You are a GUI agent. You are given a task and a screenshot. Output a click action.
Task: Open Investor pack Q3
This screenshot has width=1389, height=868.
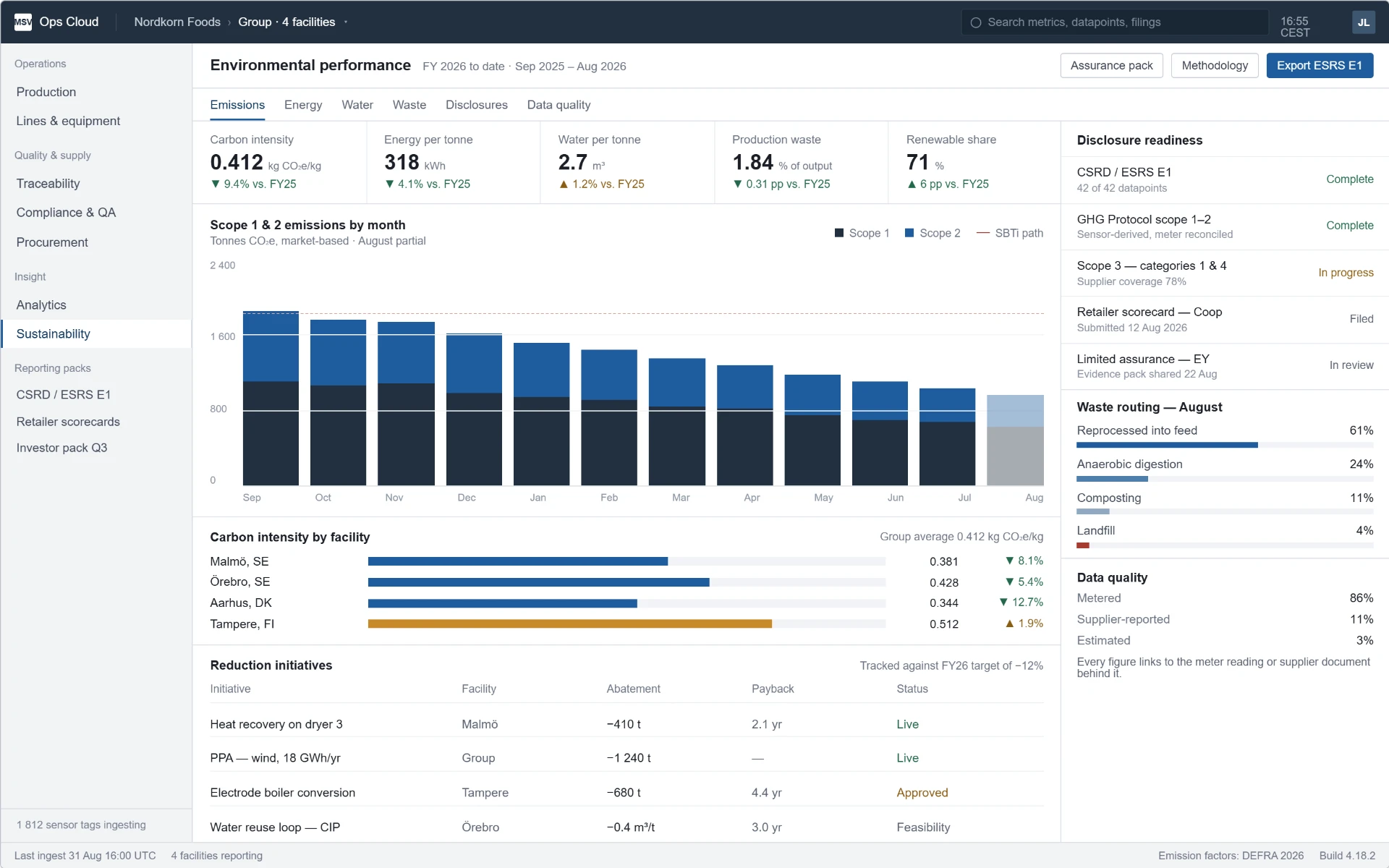click(96, 448)
